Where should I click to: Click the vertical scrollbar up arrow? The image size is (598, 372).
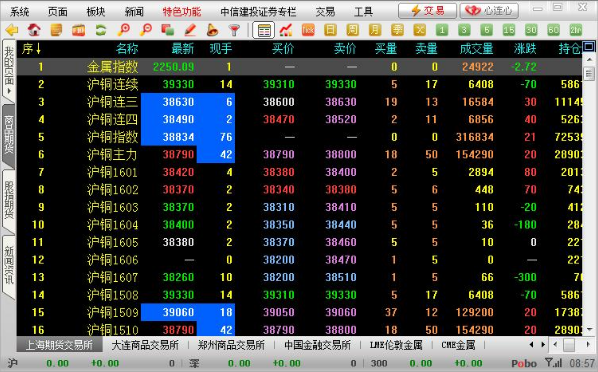(x=589, y=60)
